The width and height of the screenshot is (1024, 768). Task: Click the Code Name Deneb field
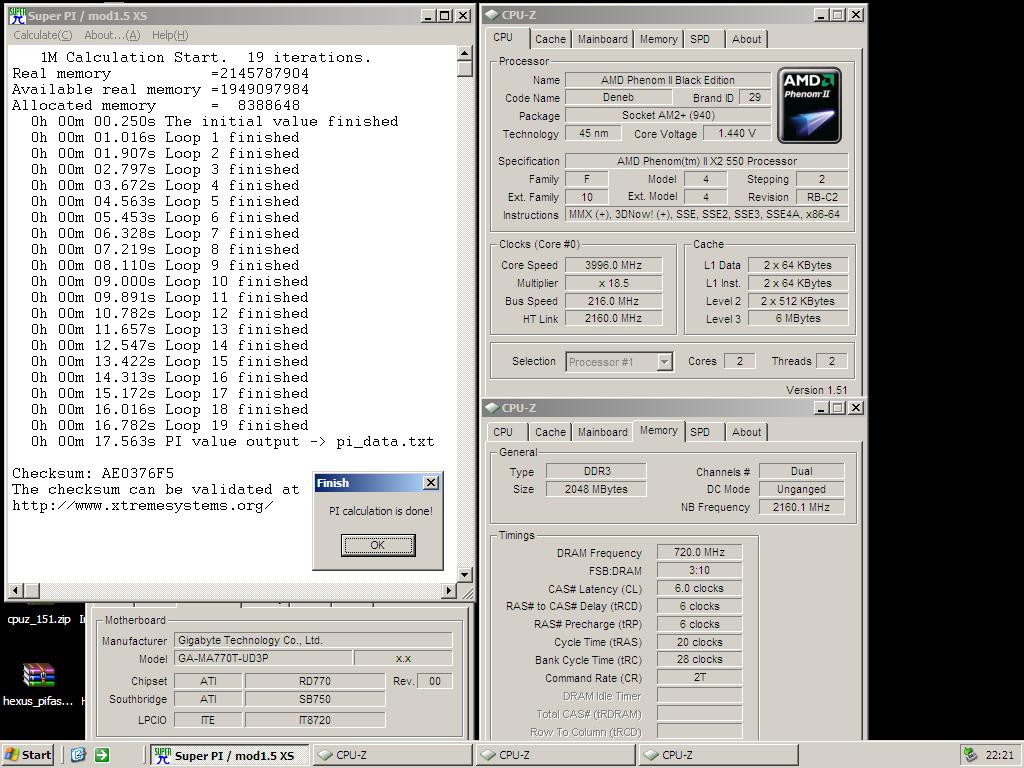618,97
